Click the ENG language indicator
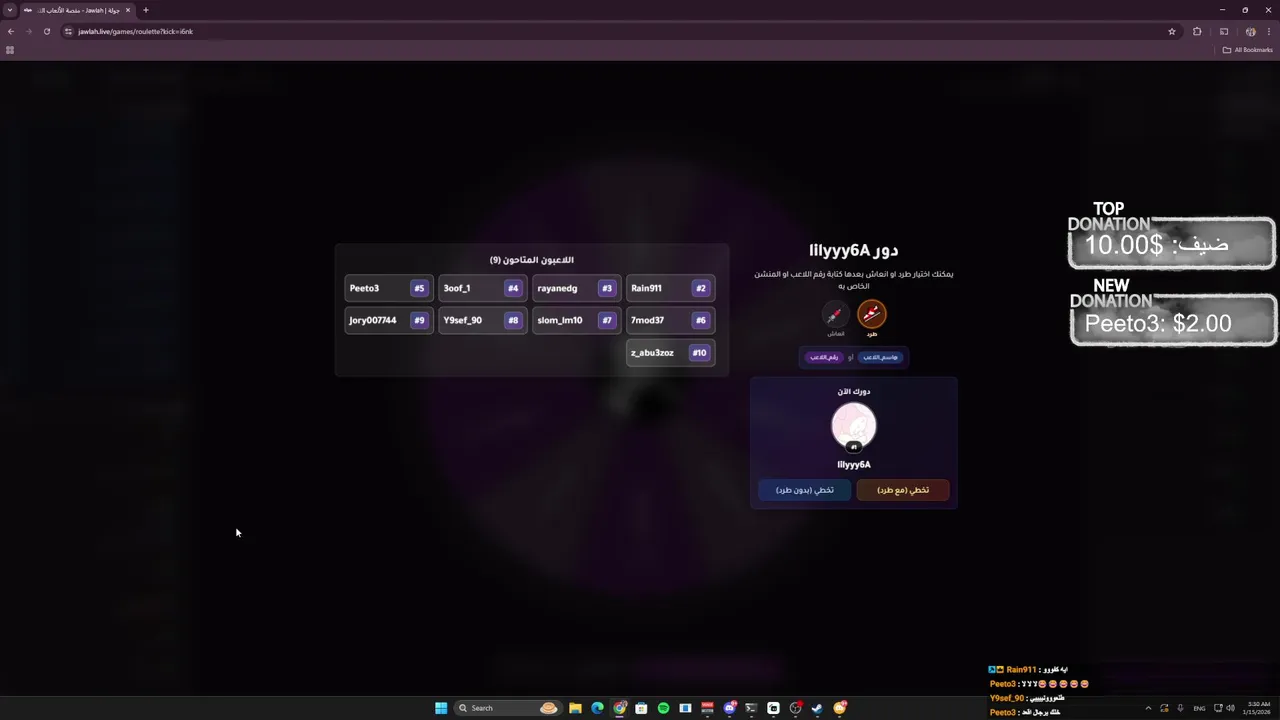Image resolution: width=1280 pixels, height=720 pixels. (1199, 708)
